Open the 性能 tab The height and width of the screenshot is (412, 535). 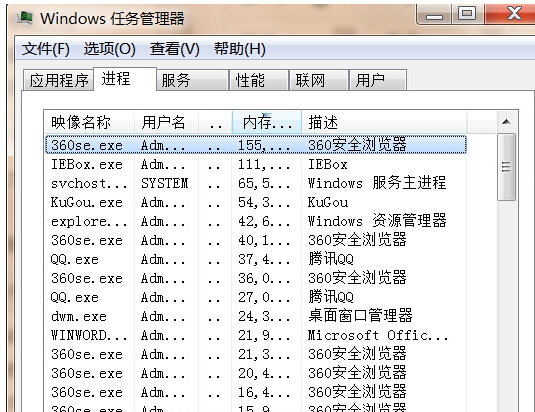point(259,80)
